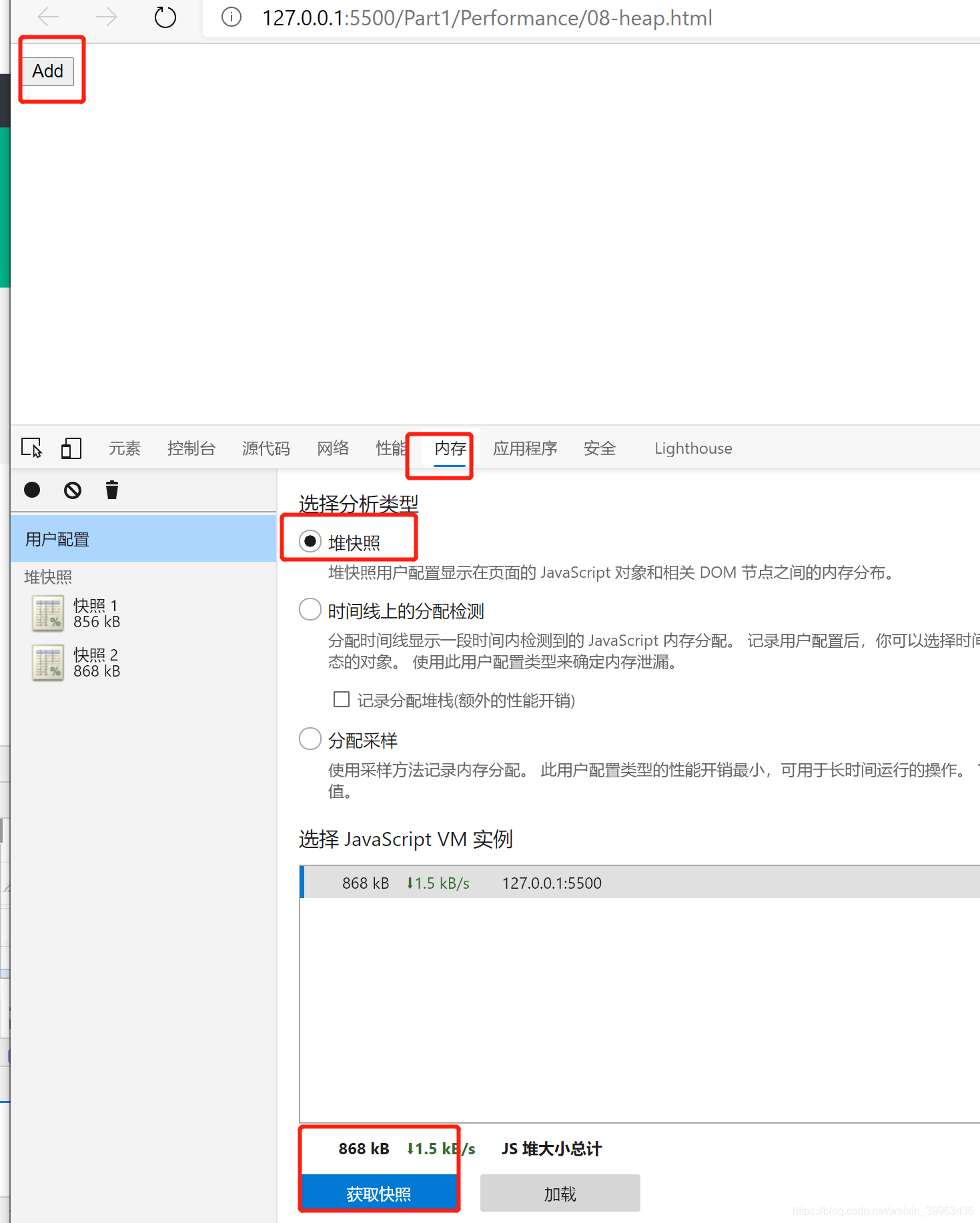The width and height of the screenshot is (980, 1223).
Task: Reload the page with refresh icon
Action: tap(165, 17)
